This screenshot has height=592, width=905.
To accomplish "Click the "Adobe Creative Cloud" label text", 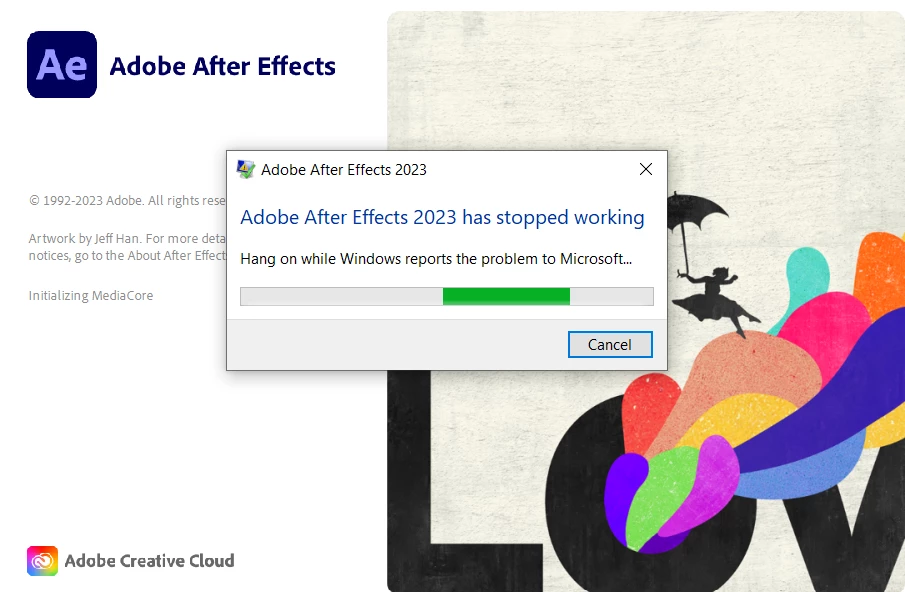I will coord(149,561).
